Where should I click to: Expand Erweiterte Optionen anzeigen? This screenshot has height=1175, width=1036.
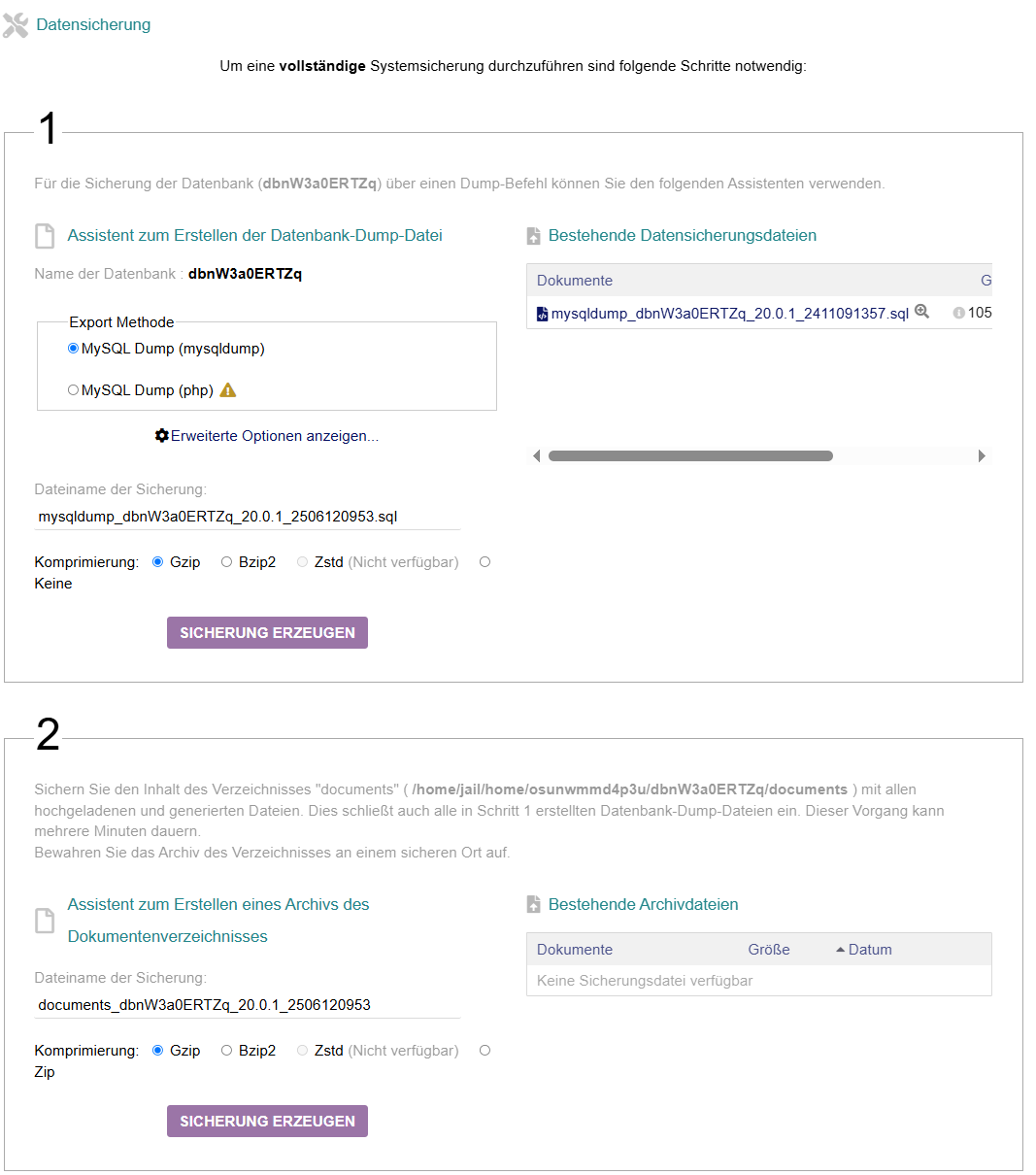(x=274, y=436)
